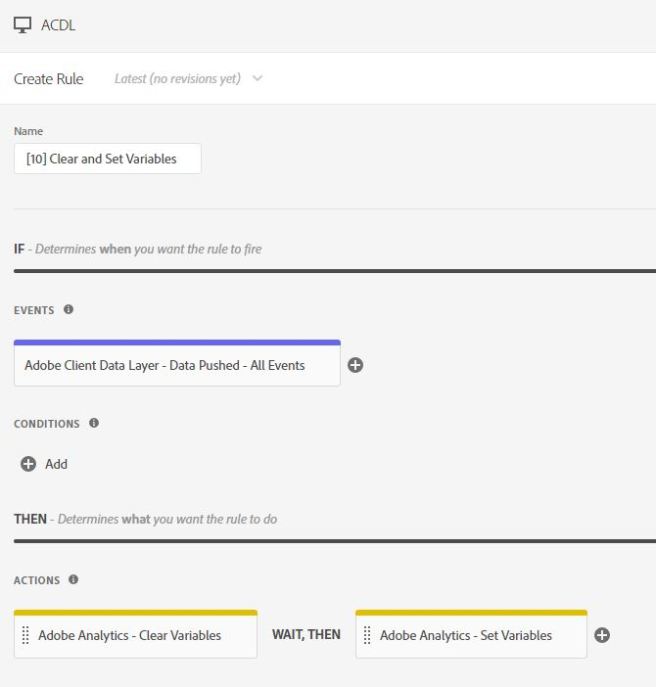The image size is (656, 687).
Task: Show info for the Events section
Action: [68, 310]
